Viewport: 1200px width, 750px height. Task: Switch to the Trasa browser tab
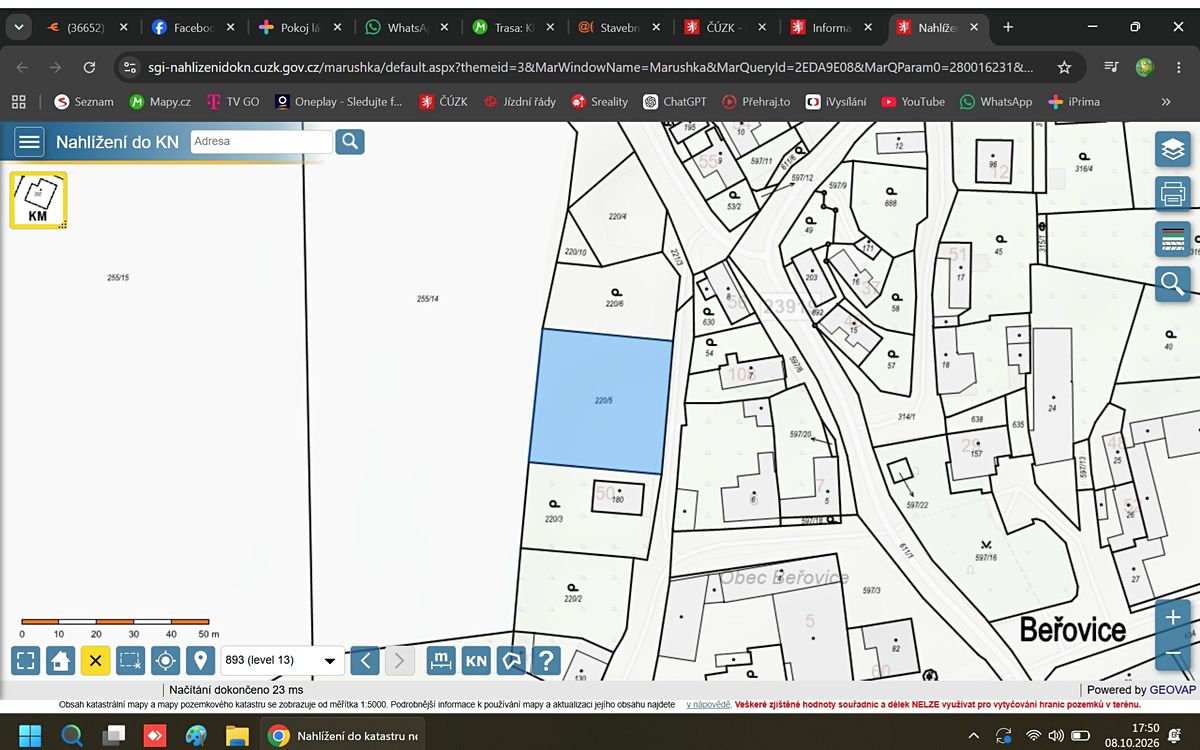point(514,27)
